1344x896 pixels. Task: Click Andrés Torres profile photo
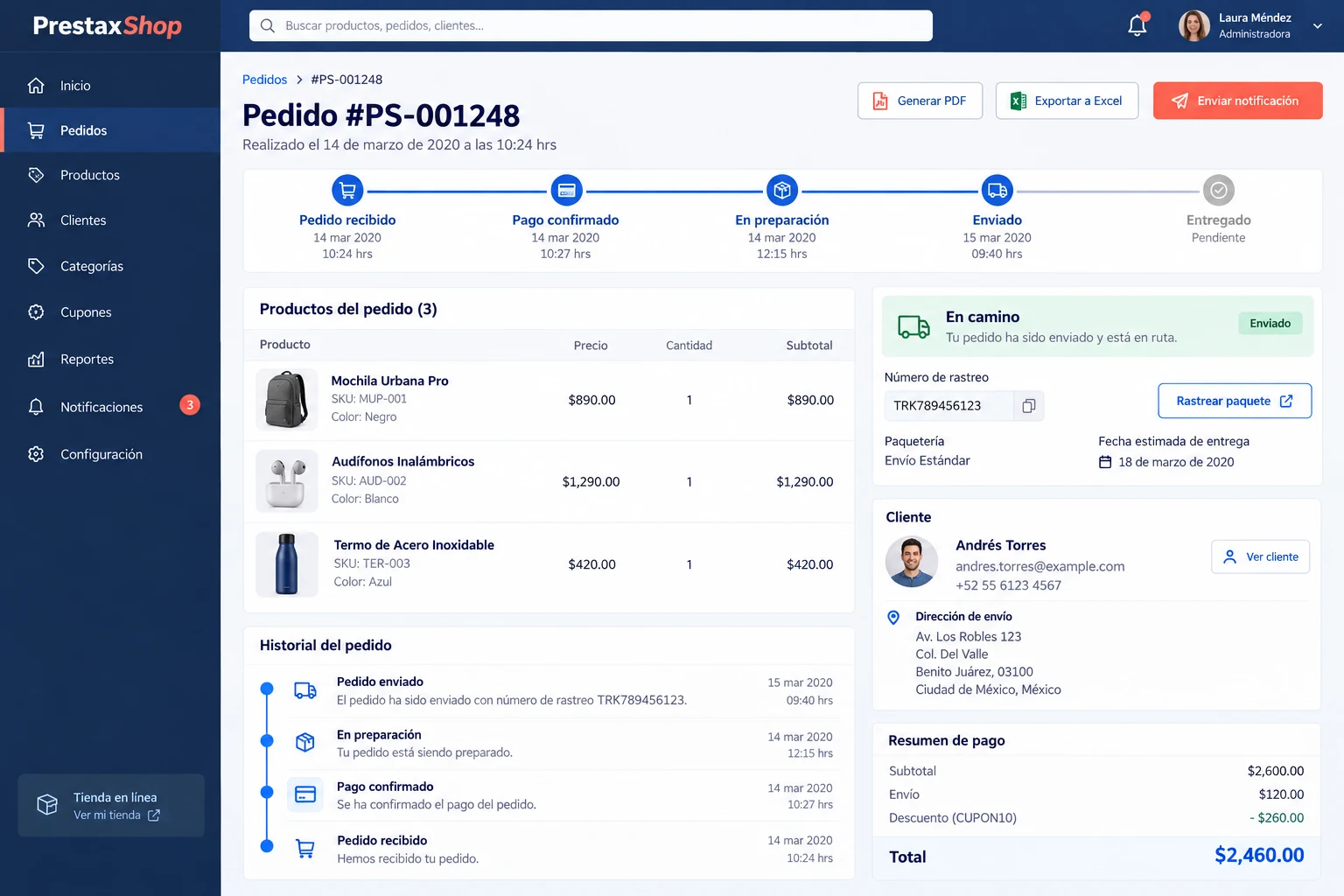[x=912, y=562]
